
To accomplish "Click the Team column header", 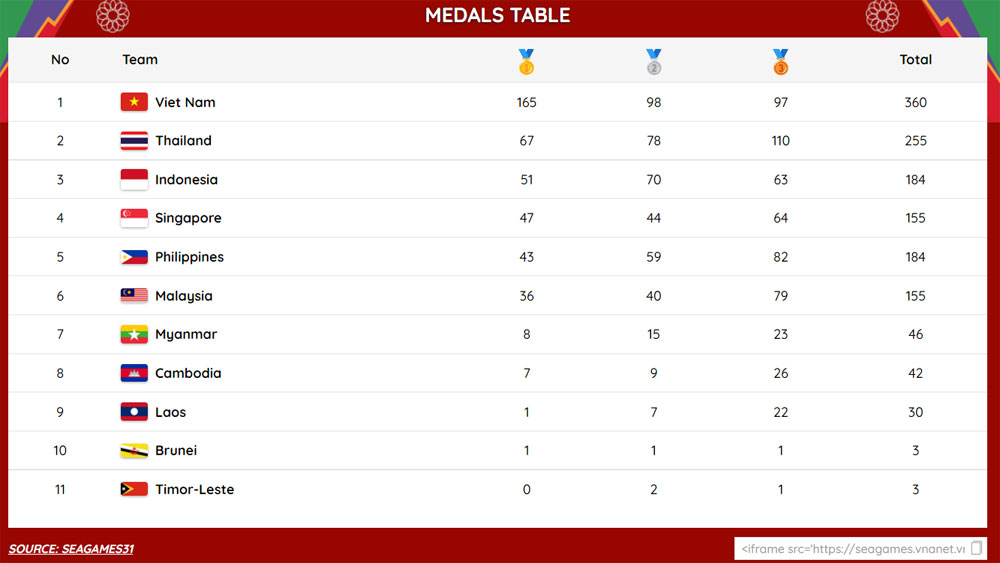I will point(140,60).
